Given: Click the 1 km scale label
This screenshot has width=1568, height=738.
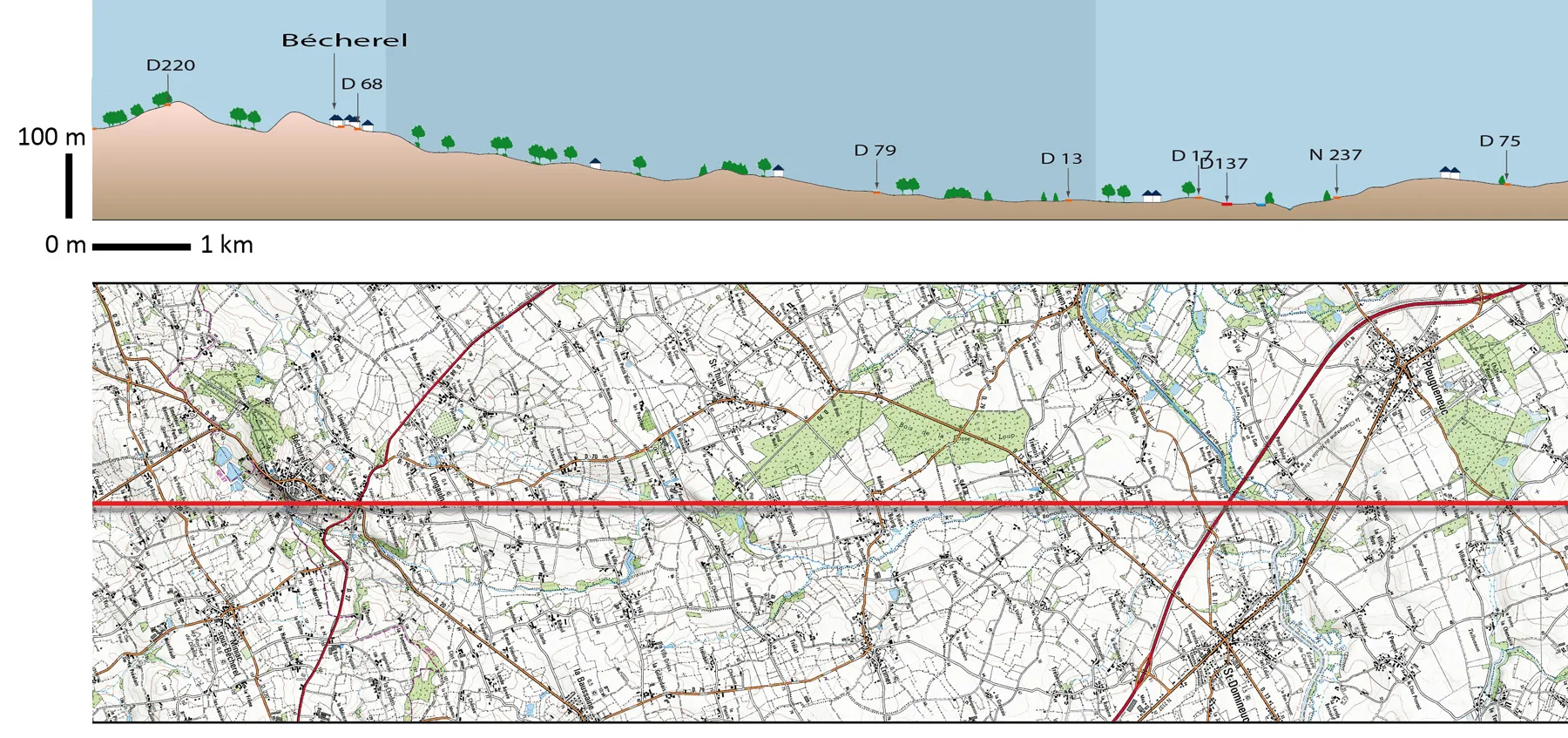Looking at the screenshot, I should pyautogui.click(x=226, y=245).
